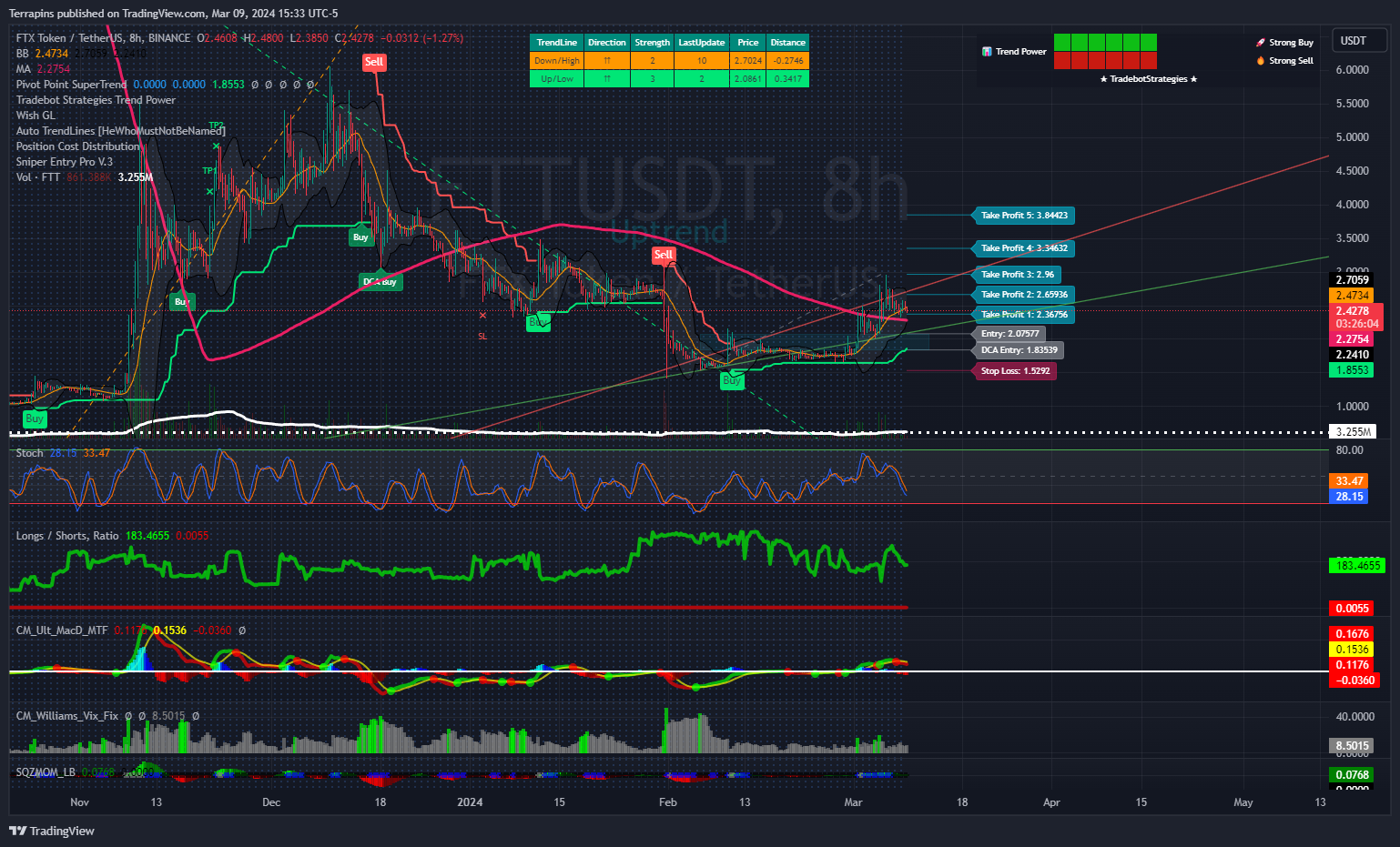Click the Take Profit 5: 3.84423 label

pyautogui.click(x=1024, y=216)
